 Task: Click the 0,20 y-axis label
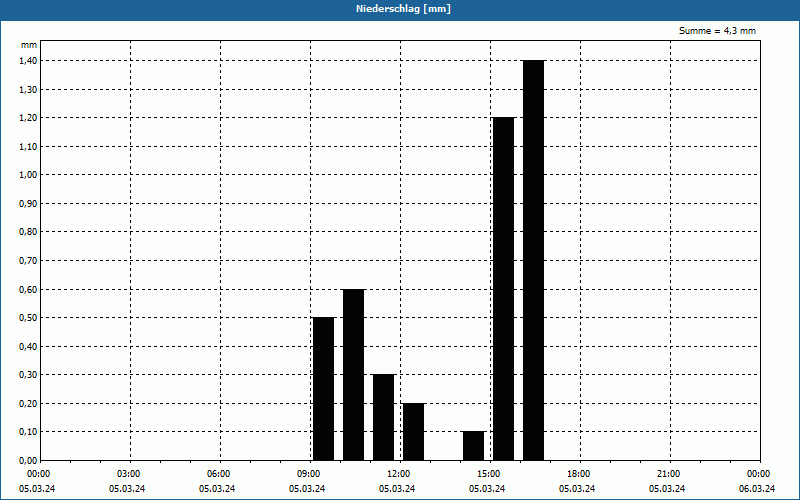28,404
